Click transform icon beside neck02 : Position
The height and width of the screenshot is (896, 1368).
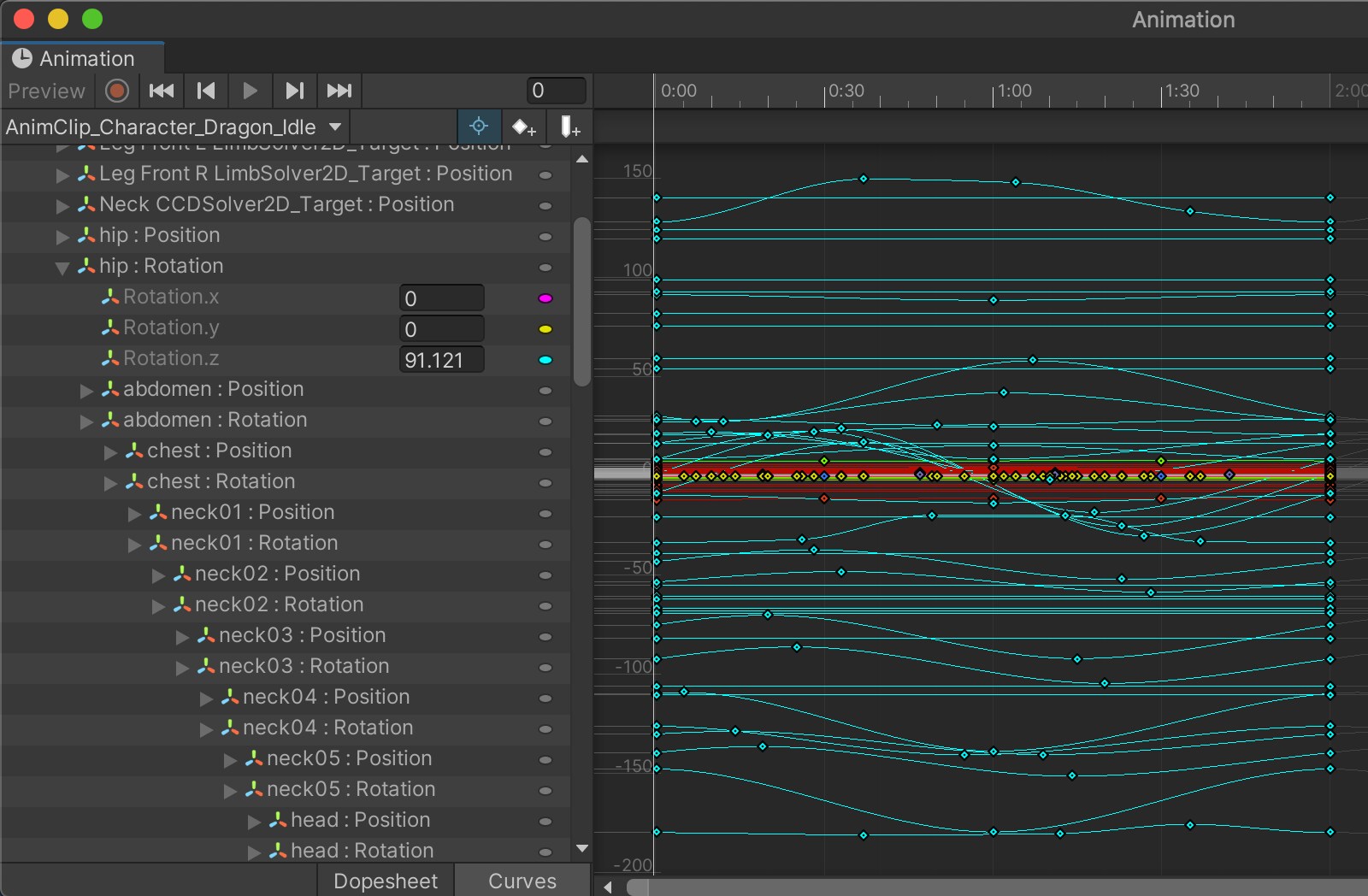[182, 574]
